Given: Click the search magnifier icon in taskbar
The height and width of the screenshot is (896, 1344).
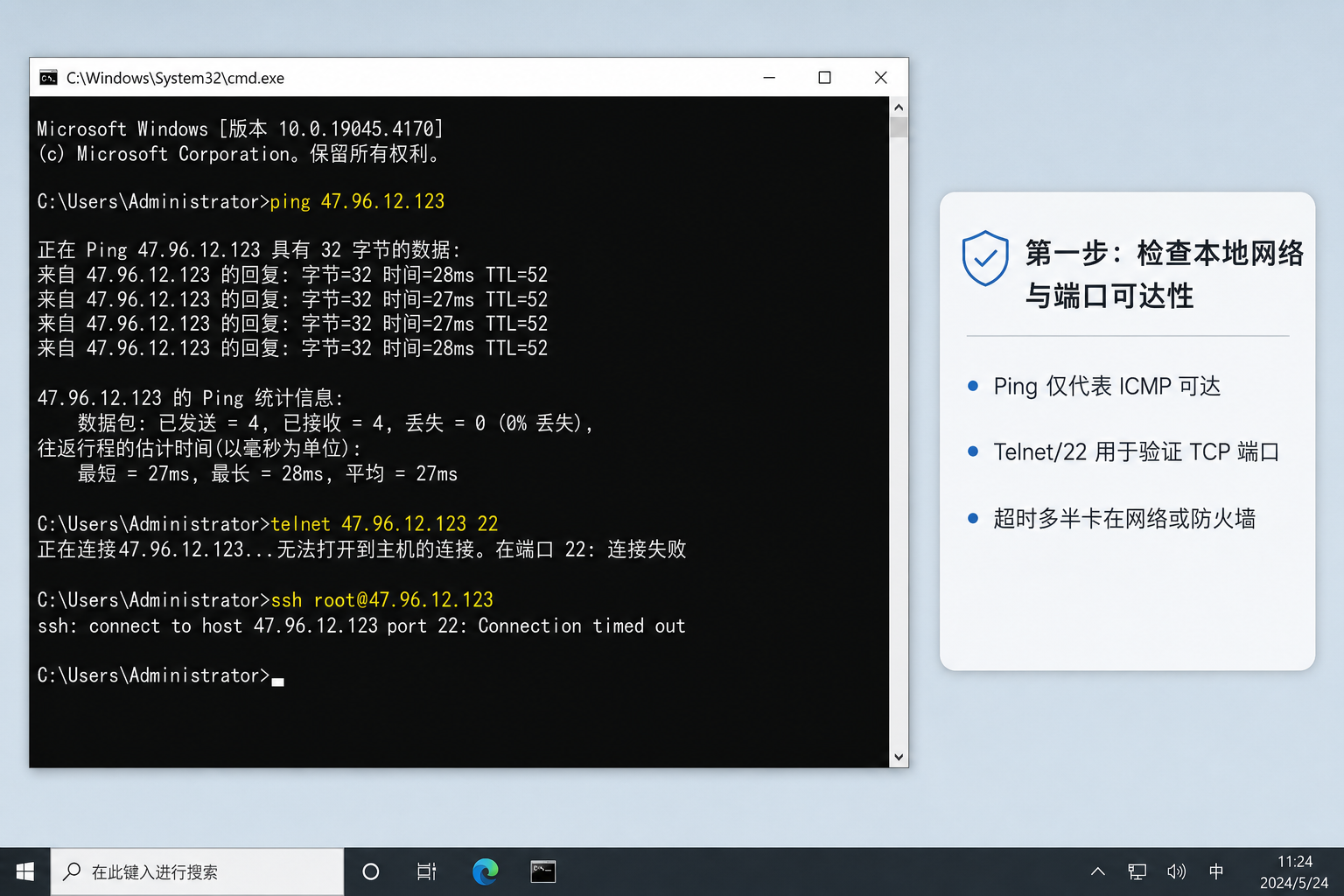Looking at the screenshot, I should [73, 871].
